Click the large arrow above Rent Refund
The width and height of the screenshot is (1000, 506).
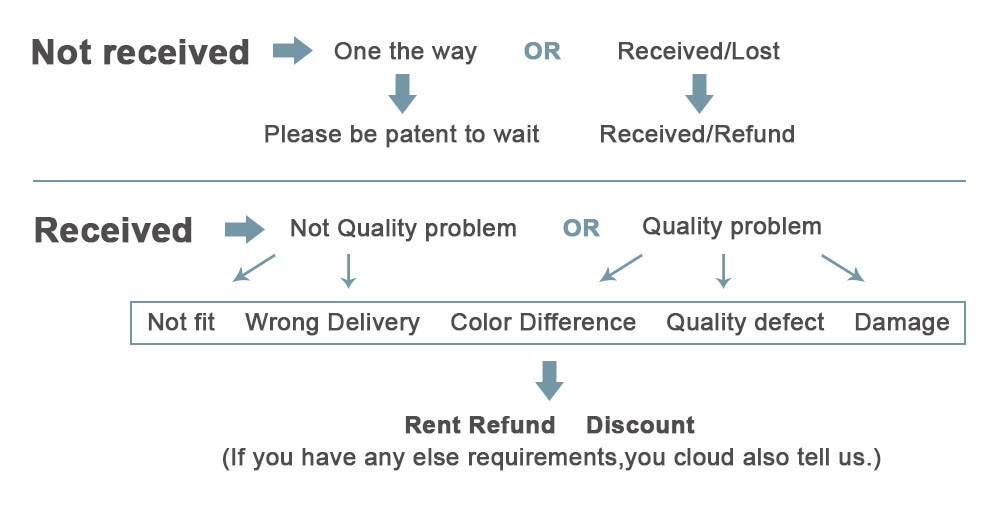click(x=549, y=381)
